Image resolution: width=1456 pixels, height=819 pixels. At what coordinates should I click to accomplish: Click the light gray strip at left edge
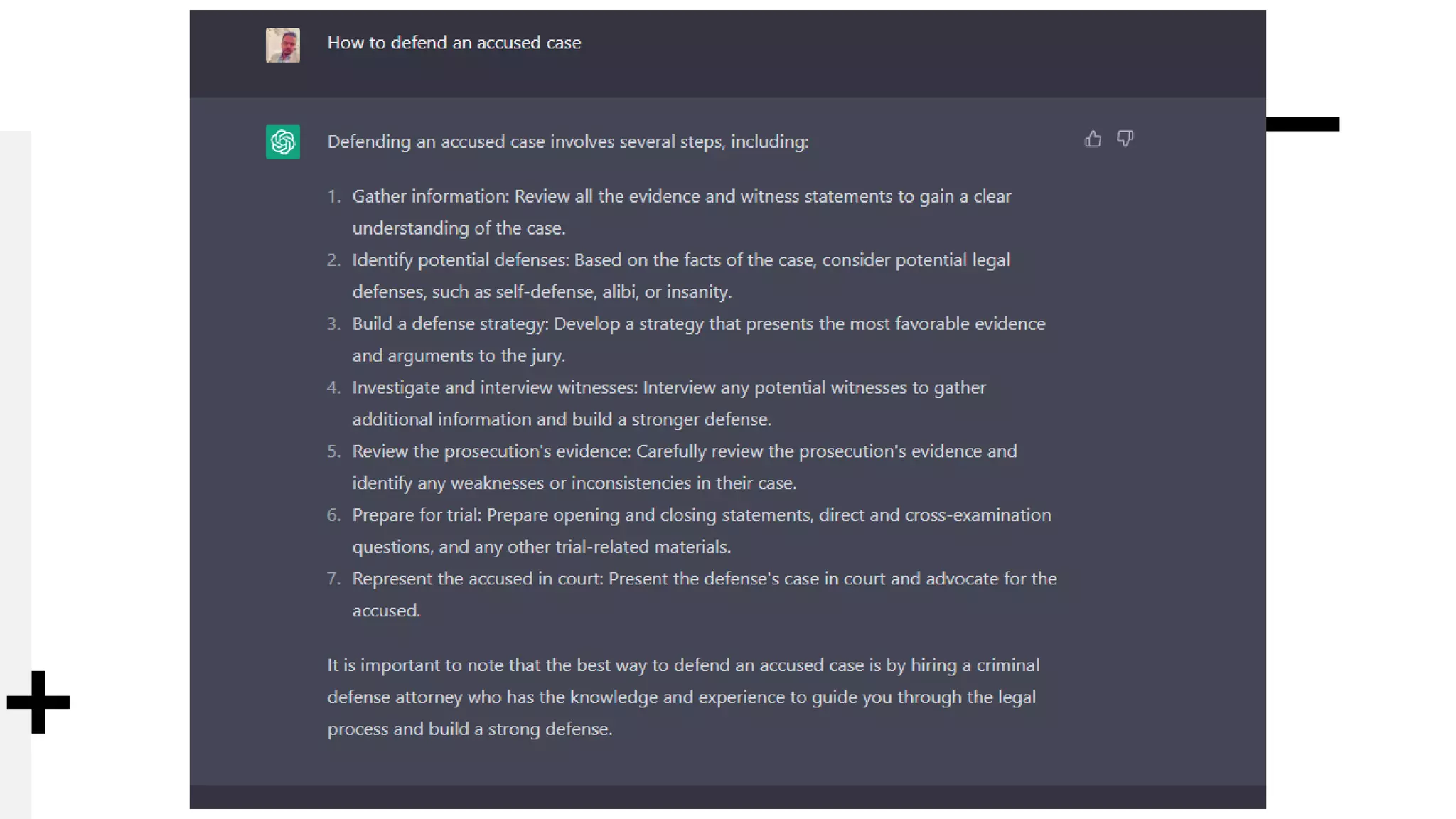coord(15,427)
